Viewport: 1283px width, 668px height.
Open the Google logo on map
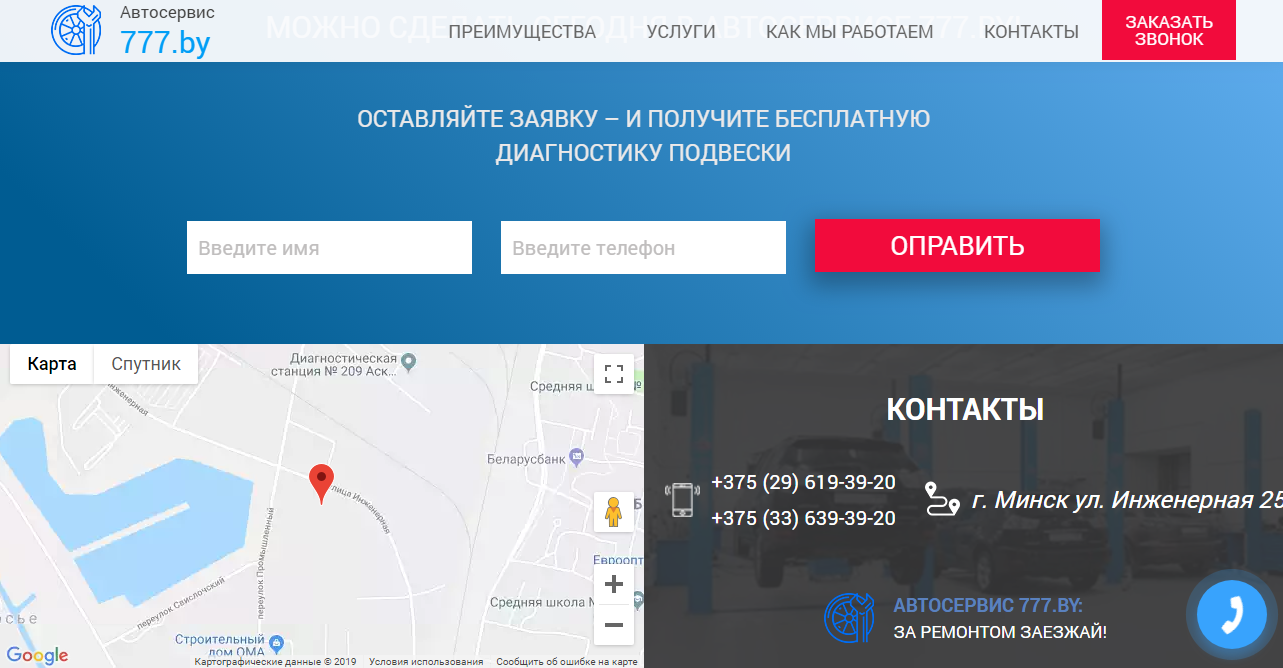pyautogui.click(x=37, y=656)
